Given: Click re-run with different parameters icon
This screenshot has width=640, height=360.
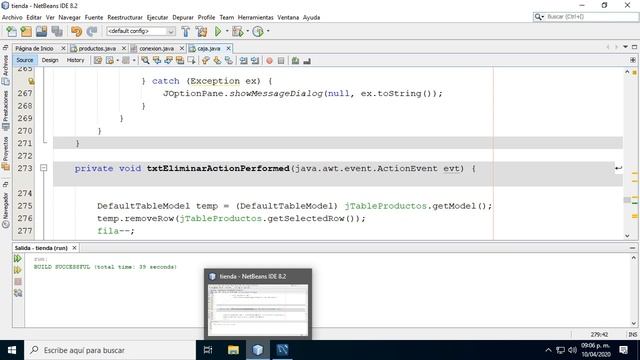Looking at the screenshot, I should click(x=18, y=270).
